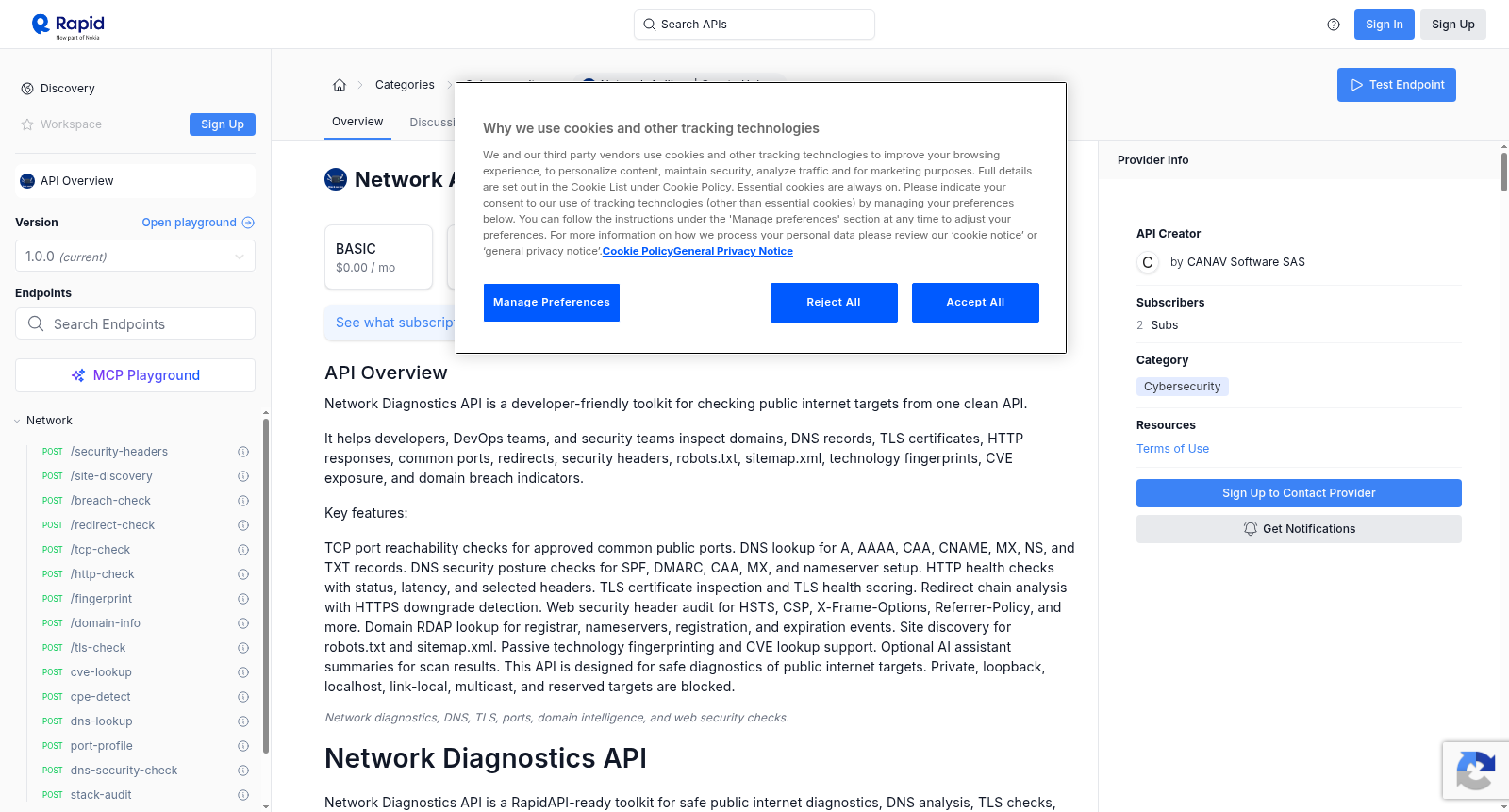
Task: Open the /security-headers endpoint
Action: click(x=119, y=452)
